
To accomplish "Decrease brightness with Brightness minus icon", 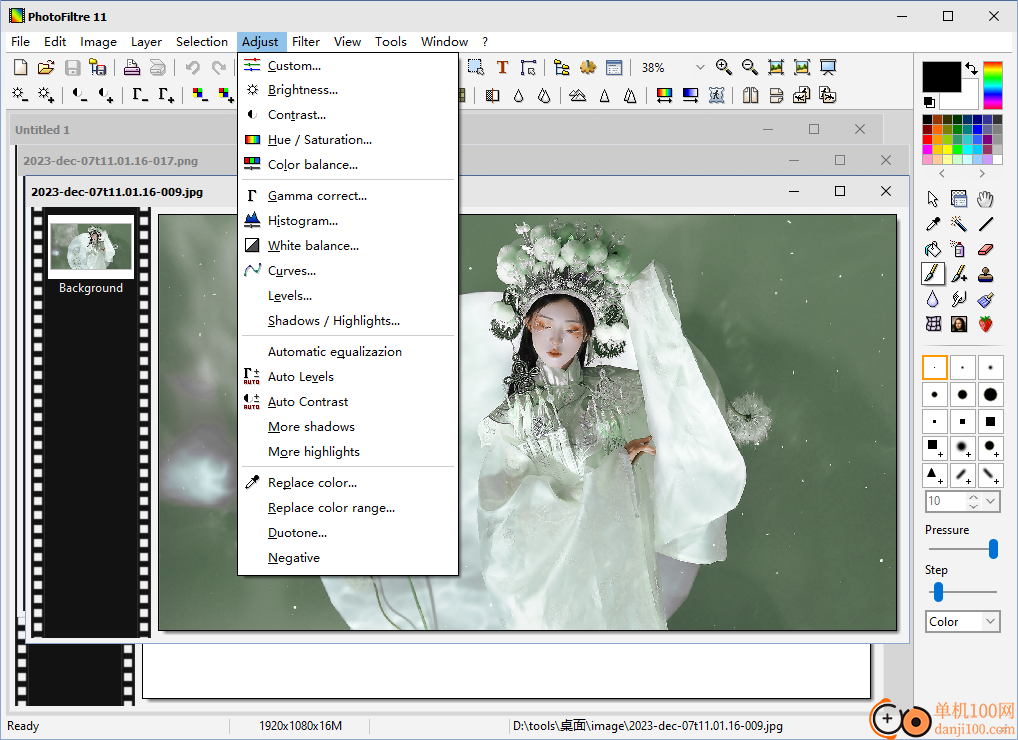I will (20, 95).
